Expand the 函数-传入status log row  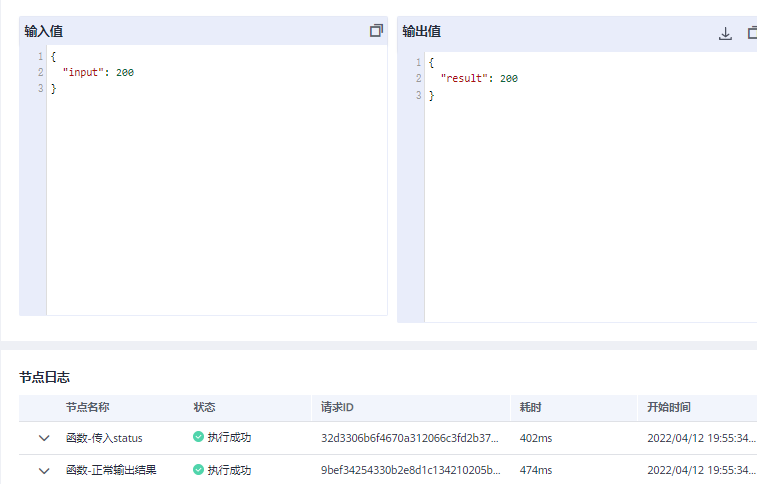point(44,438)
